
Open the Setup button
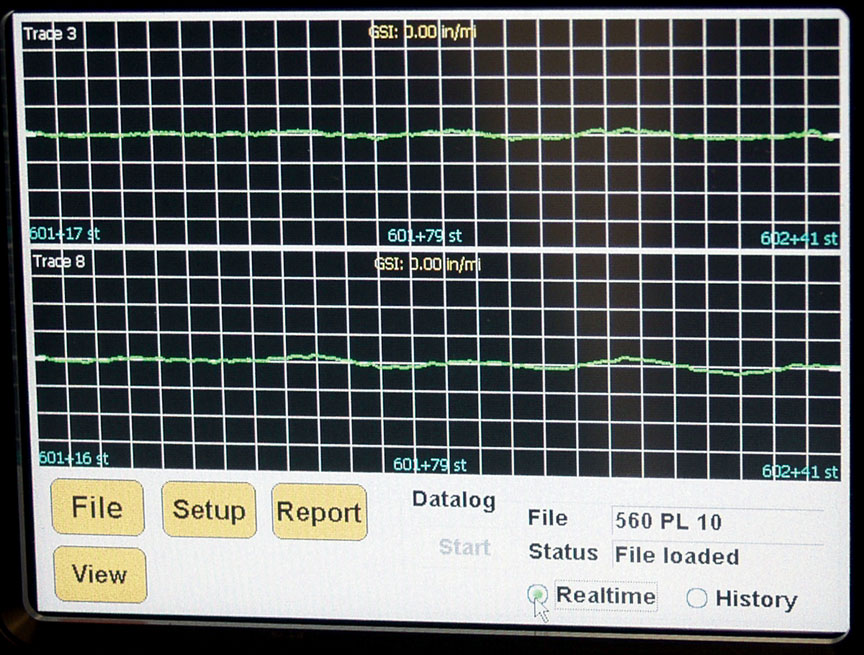coord(209,510)
